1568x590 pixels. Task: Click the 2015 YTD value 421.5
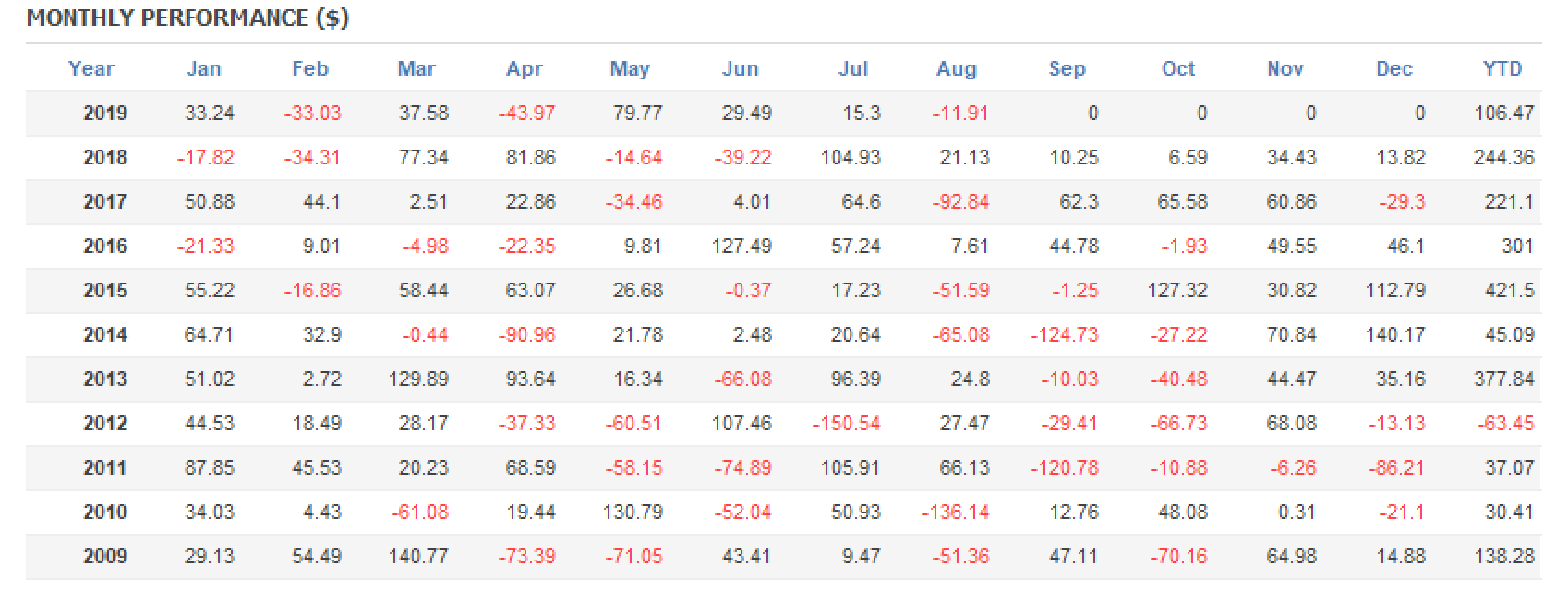click(x=1509, y=291)
